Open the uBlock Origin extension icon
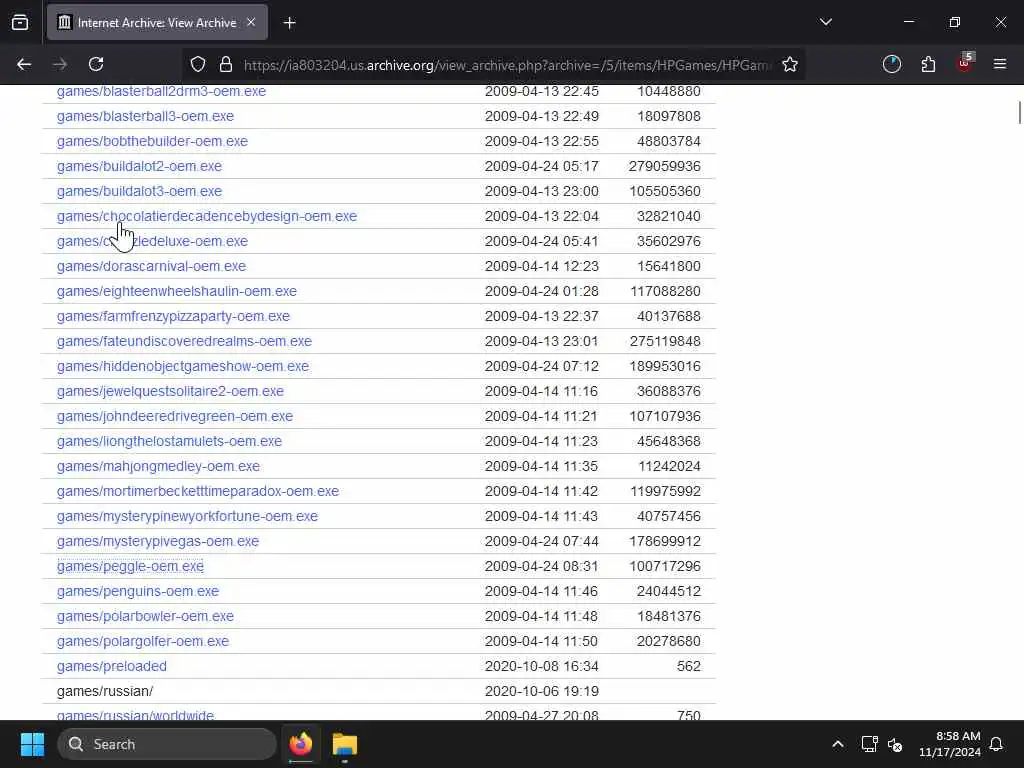 (x=965, y=63)
